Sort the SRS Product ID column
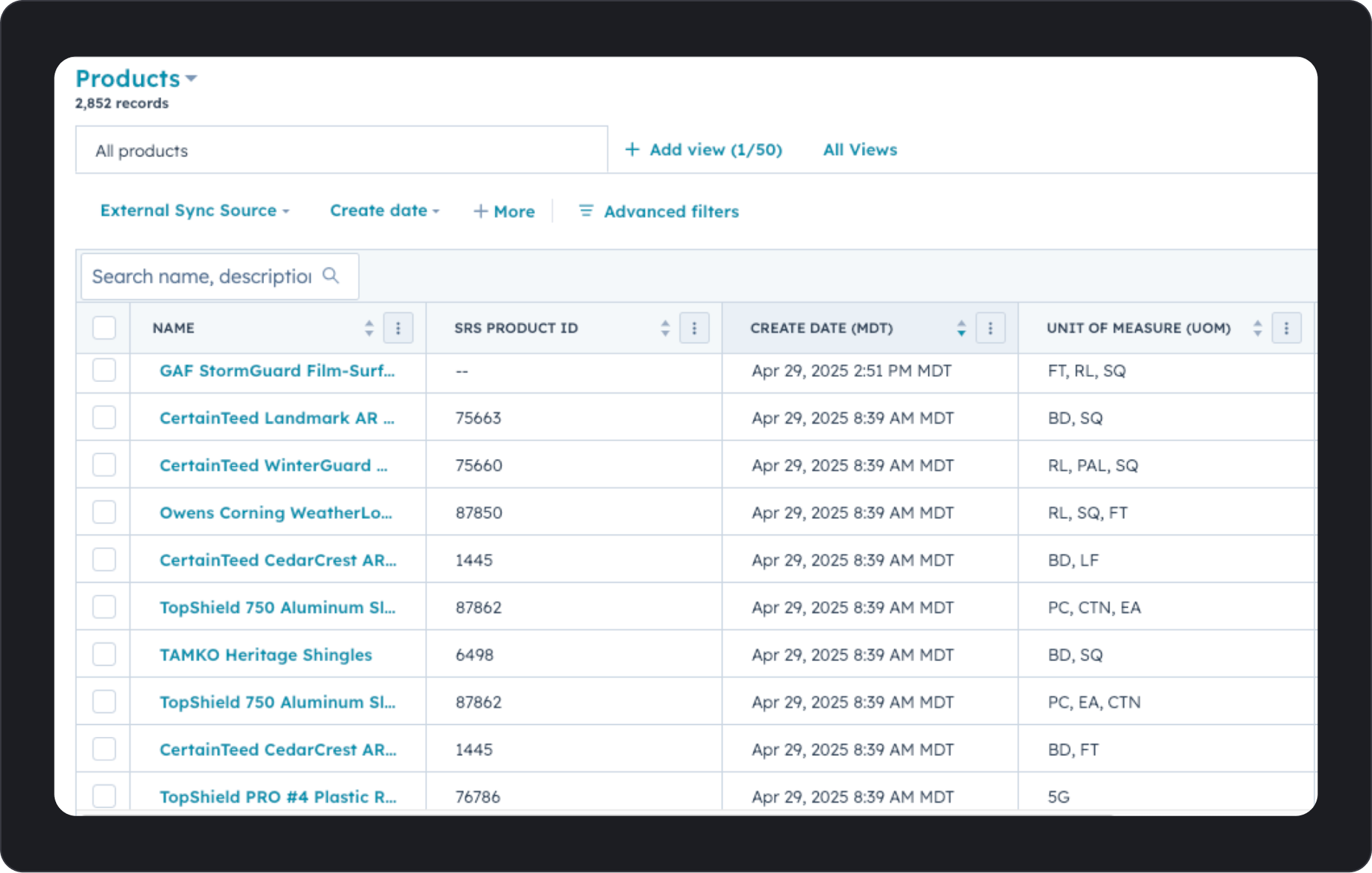The height and width of the screenshot is (873, 1372). 665,328
